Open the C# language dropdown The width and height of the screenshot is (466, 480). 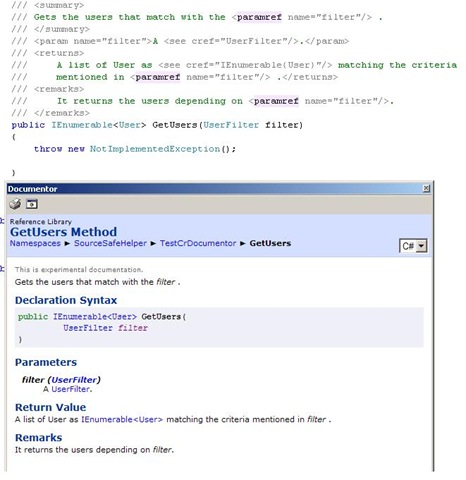tap(413, 246)
